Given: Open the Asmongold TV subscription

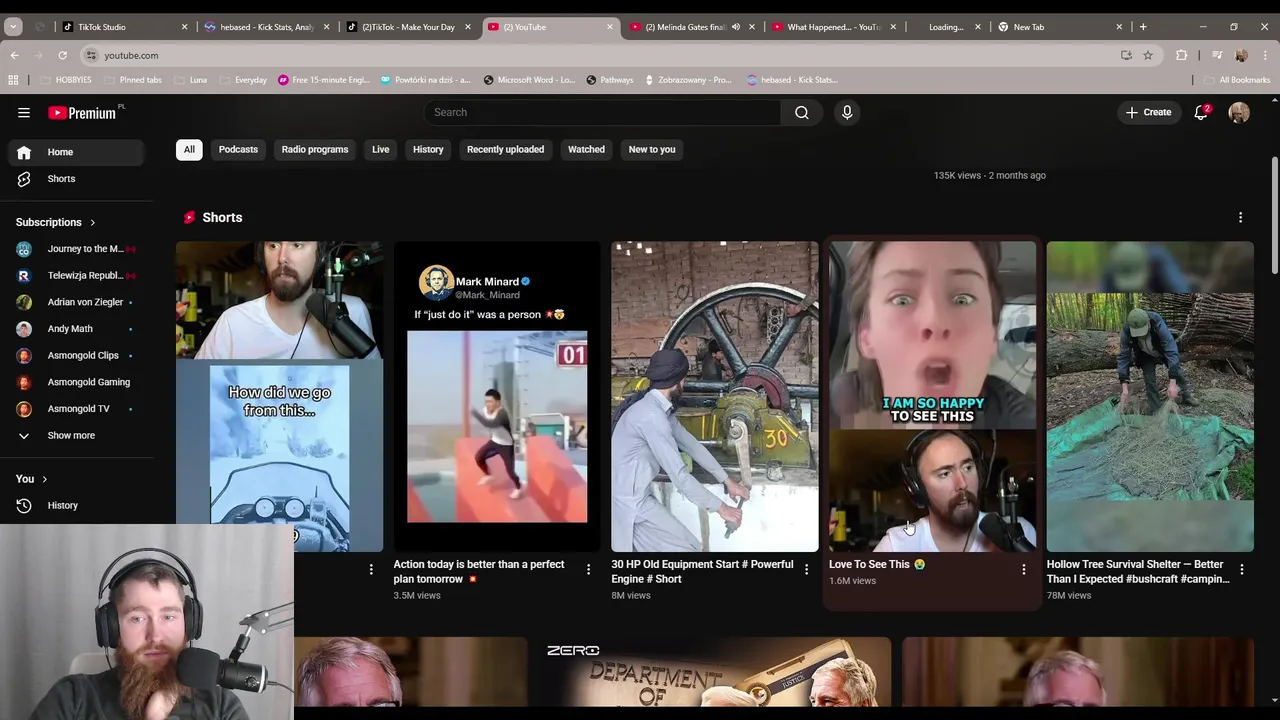Looking at the screenshot, I should coord(75,408).
